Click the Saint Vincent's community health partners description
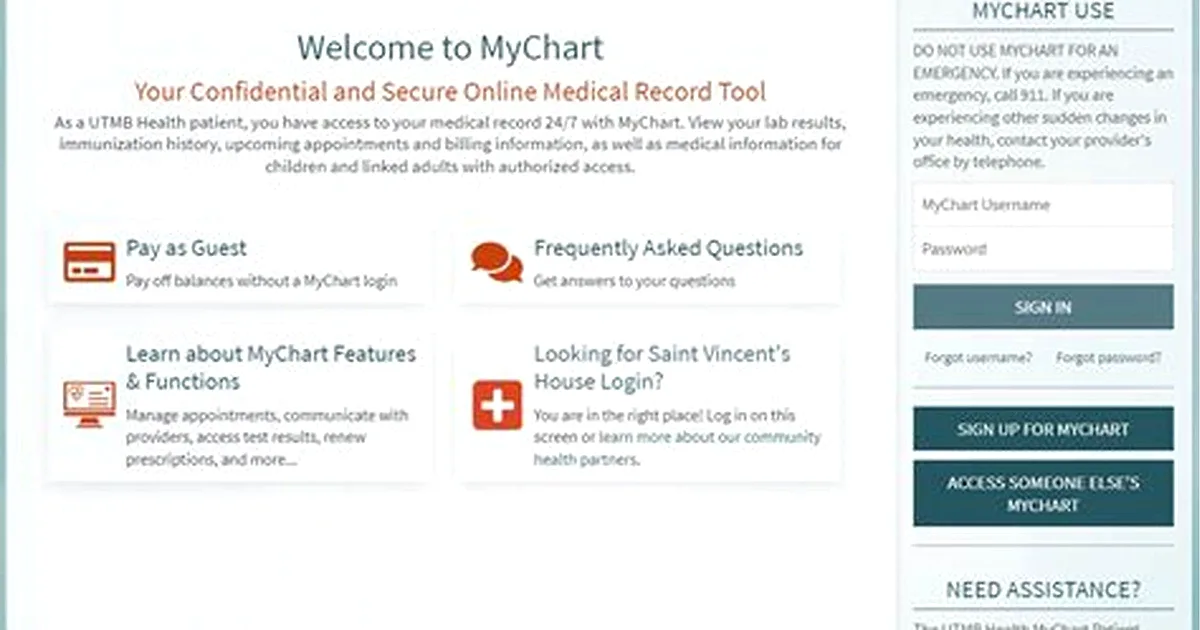 tap(677, 437)
